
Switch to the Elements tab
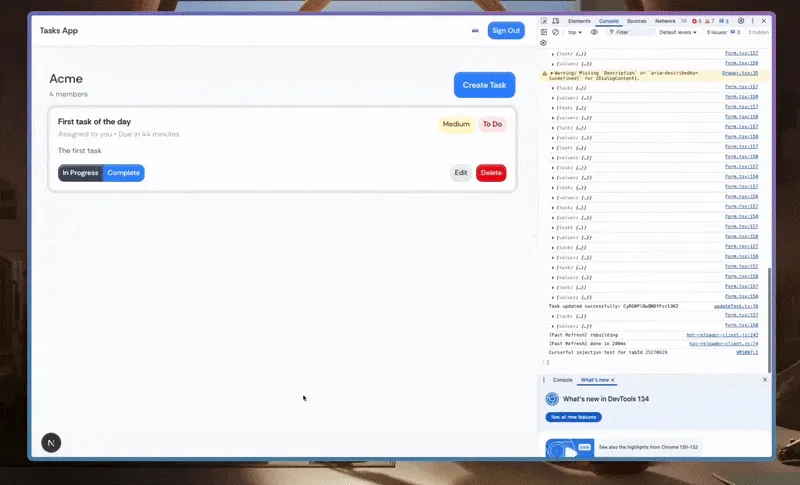tap(578, 20)
